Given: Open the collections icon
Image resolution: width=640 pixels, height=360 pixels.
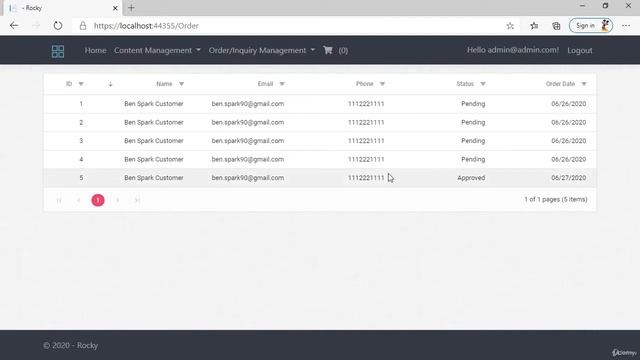Looking at the screenshot, I should [556, 26].
